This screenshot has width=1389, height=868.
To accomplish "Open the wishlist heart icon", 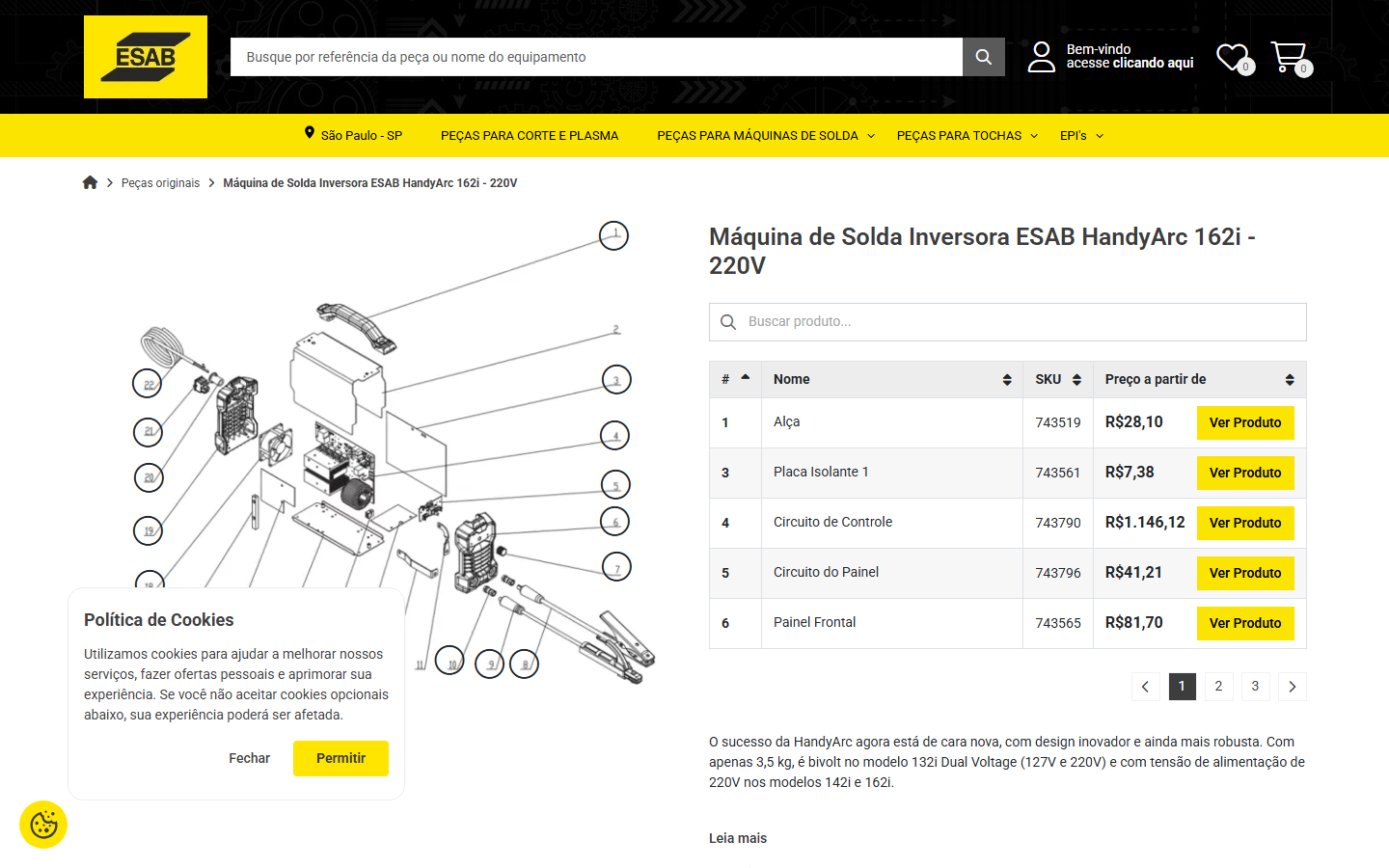I will [1232, 57].
